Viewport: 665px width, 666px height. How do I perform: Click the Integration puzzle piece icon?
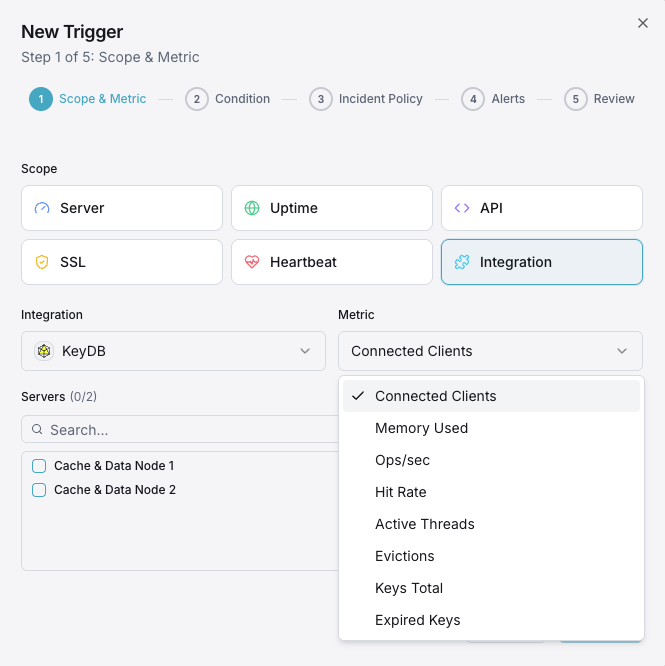(462, 262)
